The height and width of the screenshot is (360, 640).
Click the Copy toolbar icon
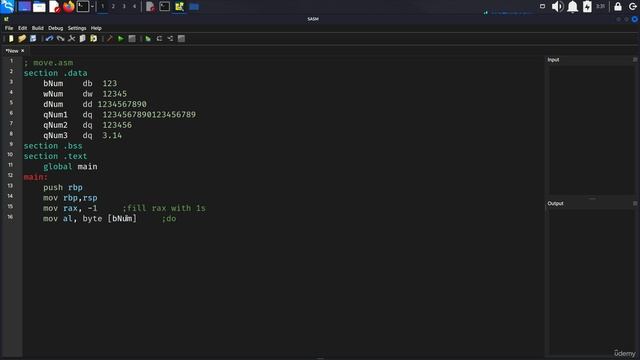pyautogui.click(x=82, y=38)
